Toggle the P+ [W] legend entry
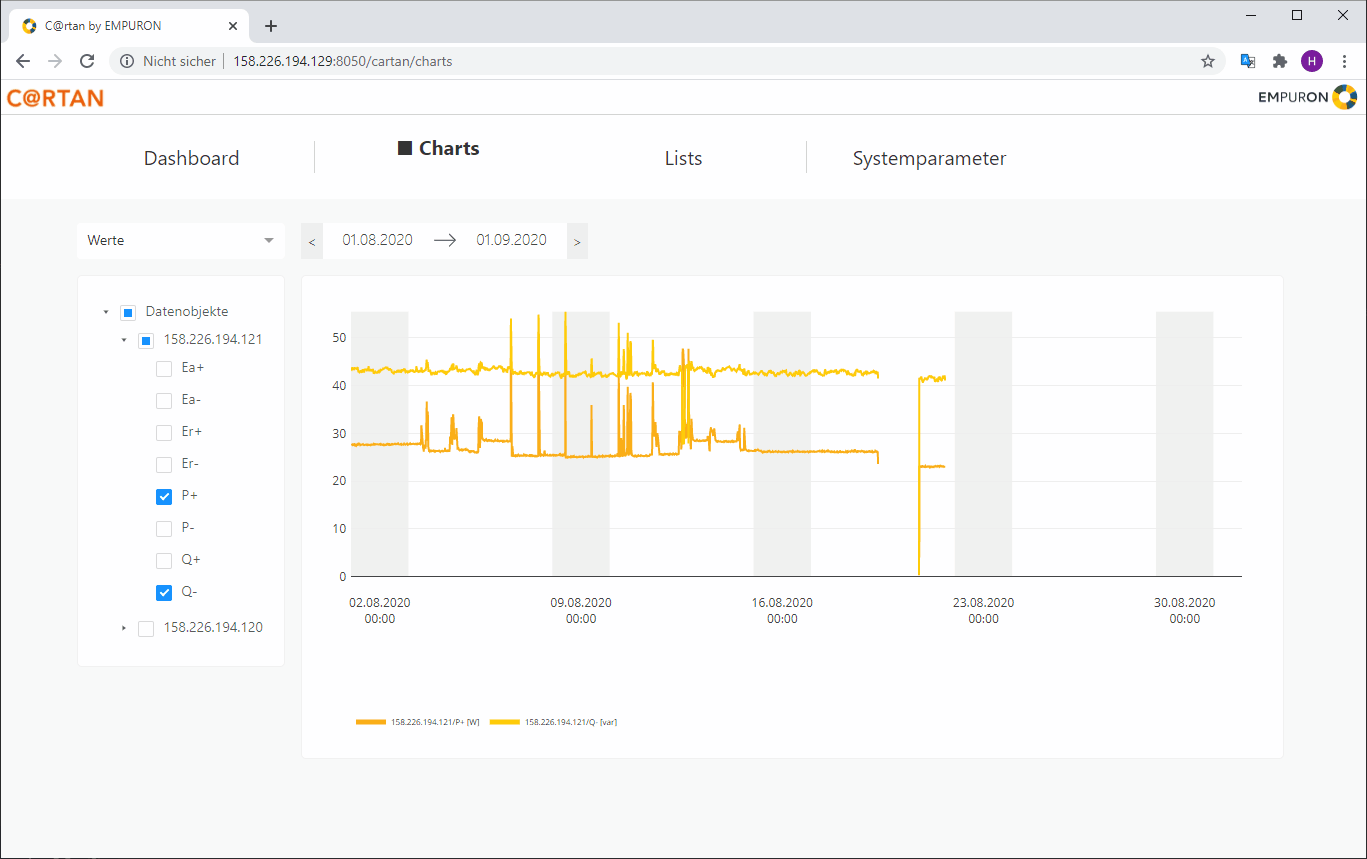 (x=419, y=722)
